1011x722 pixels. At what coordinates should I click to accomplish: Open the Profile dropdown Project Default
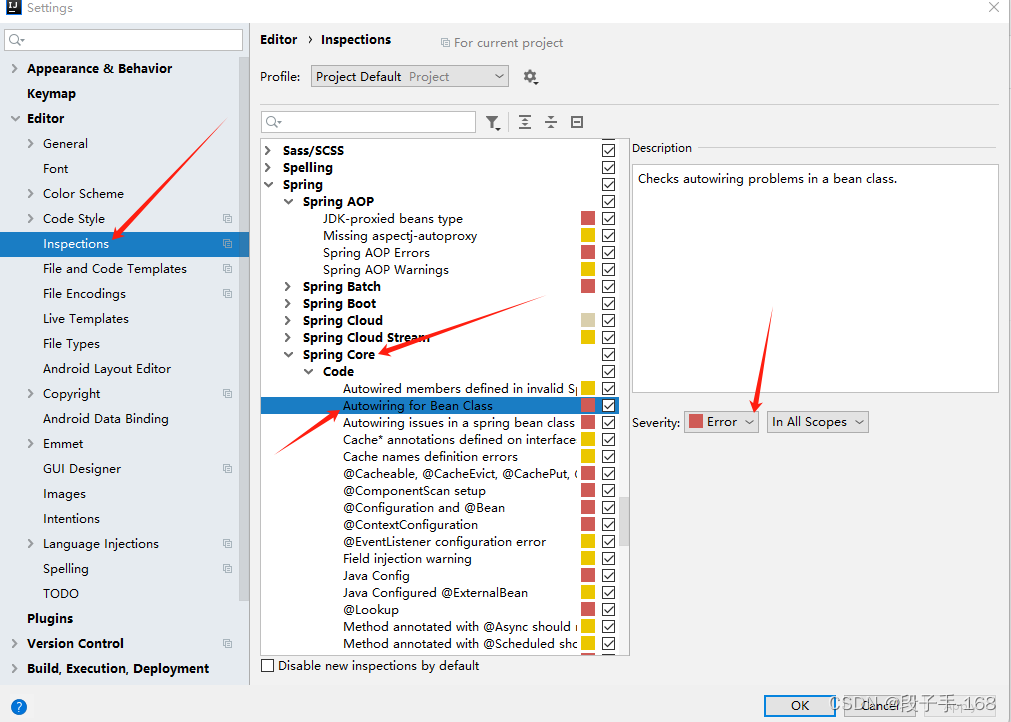pyautogui.click(x=409, y=76)
